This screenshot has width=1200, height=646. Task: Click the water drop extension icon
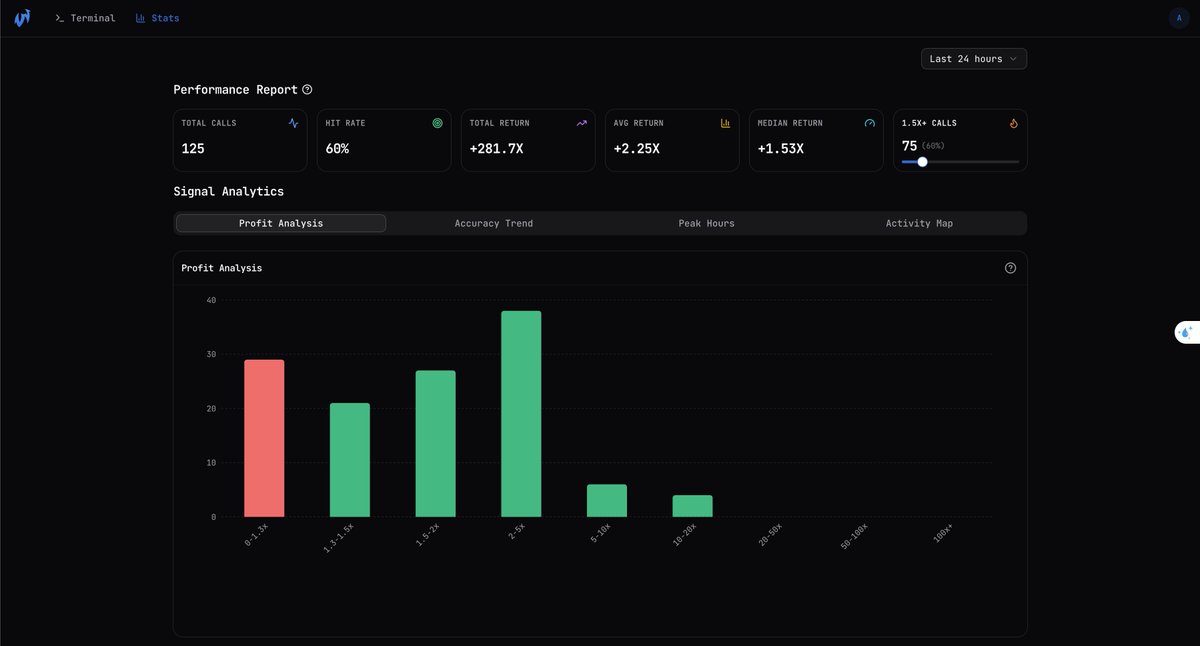point(1186,333)
